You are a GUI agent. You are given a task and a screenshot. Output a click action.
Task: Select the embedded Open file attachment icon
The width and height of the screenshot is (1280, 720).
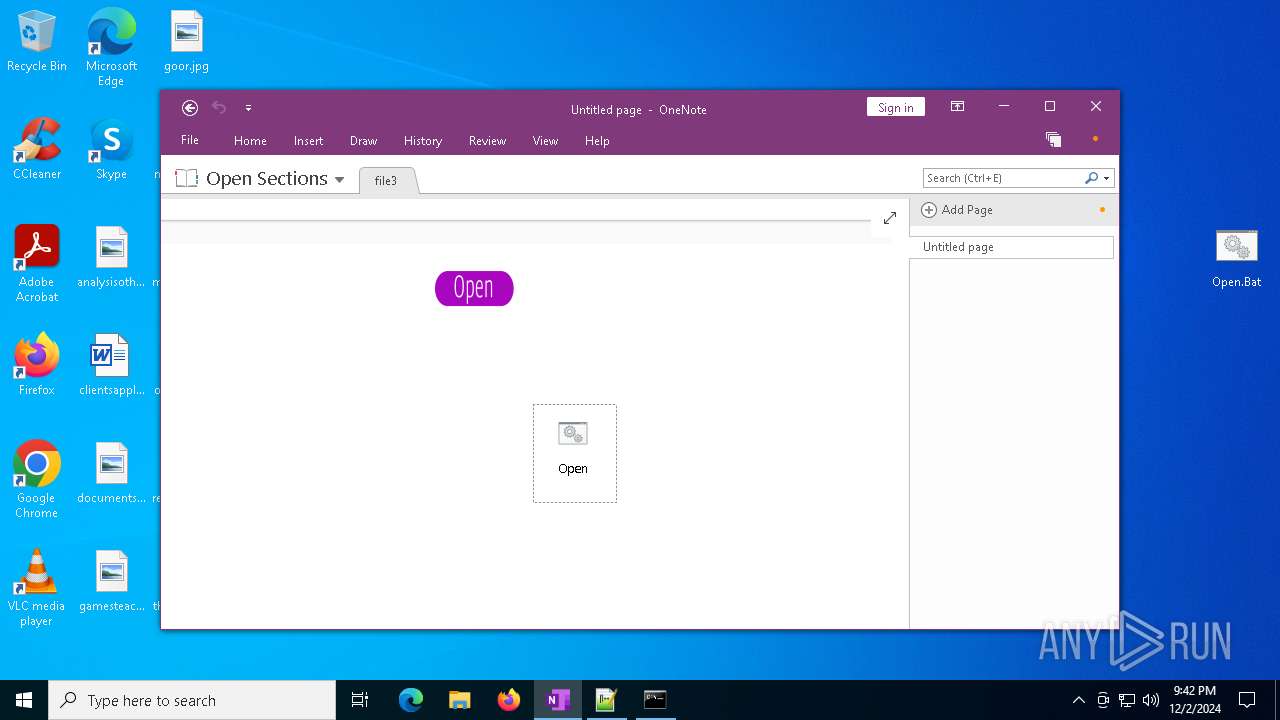click(x=574, y=453)
